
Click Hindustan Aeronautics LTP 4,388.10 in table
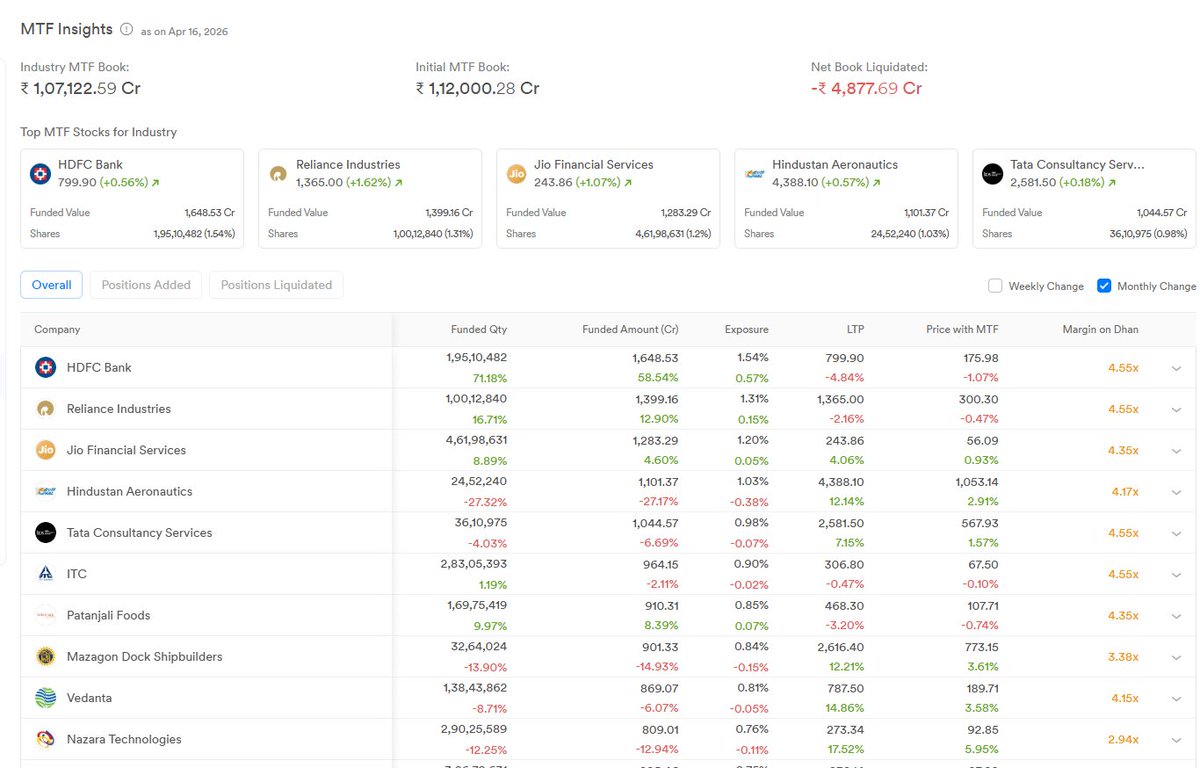click(x=841, y=481)
